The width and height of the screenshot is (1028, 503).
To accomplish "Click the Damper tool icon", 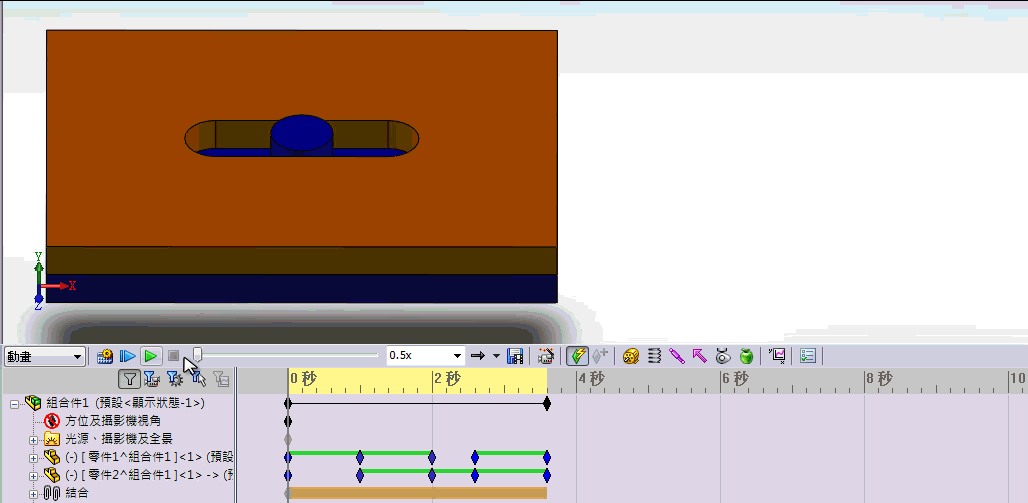I will (677, 356).
